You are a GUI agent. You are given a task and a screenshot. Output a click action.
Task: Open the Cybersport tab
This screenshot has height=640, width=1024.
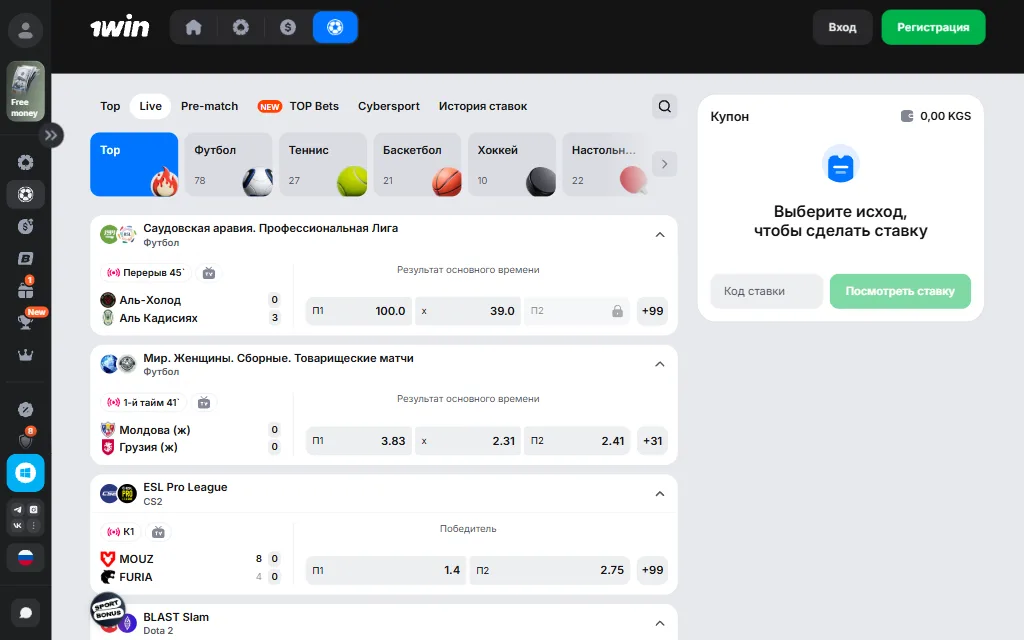tap(389, 106)
